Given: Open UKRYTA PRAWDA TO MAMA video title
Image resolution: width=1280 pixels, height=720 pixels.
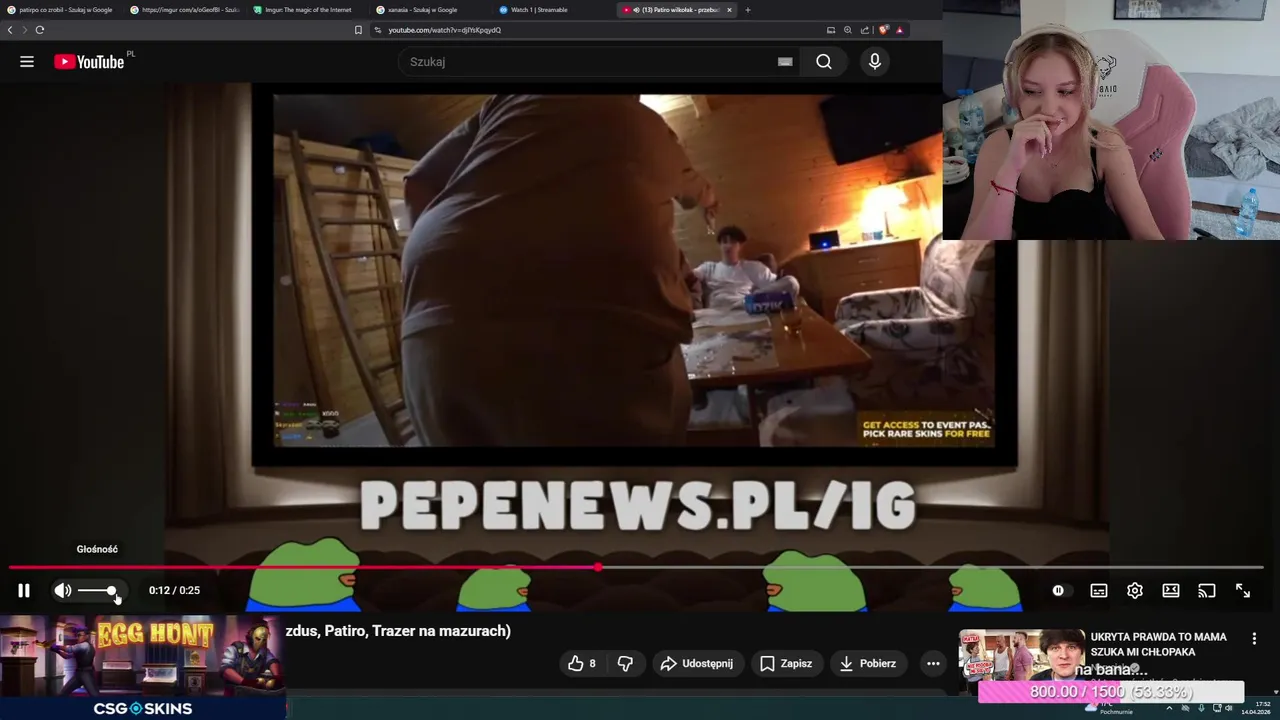Looking at the screenshot, I should pos(1158,644).
